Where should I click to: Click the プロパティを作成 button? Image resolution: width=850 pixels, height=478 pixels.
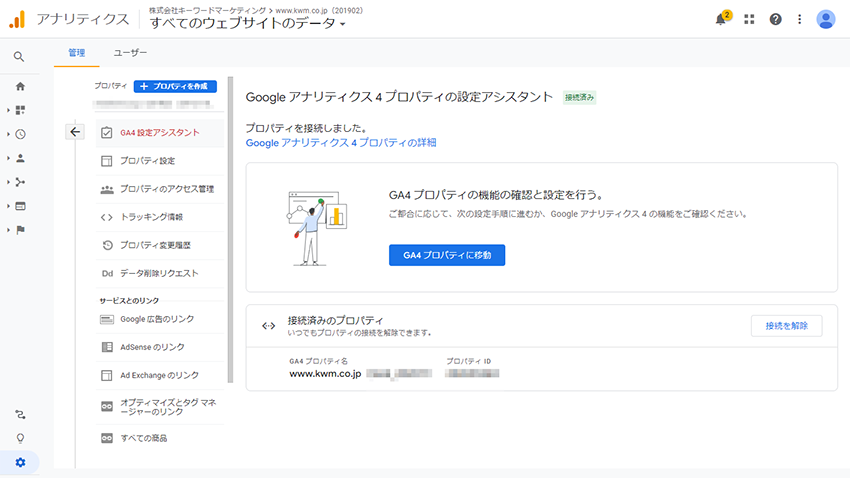[x=175, y=86]
